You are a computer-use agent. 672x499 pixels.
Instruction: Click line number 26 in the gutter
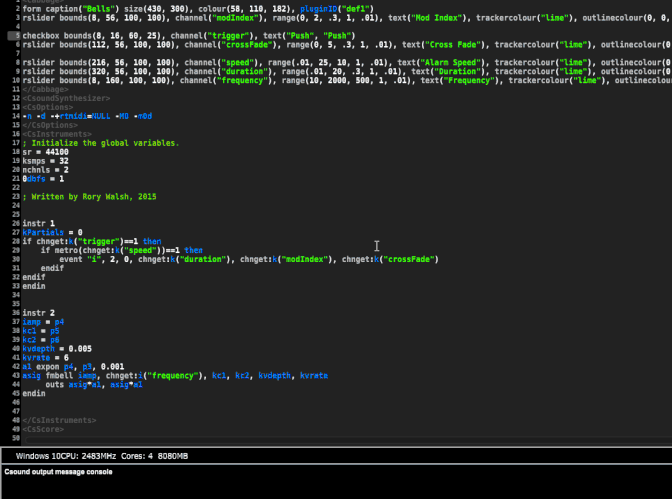coord(16,223)
